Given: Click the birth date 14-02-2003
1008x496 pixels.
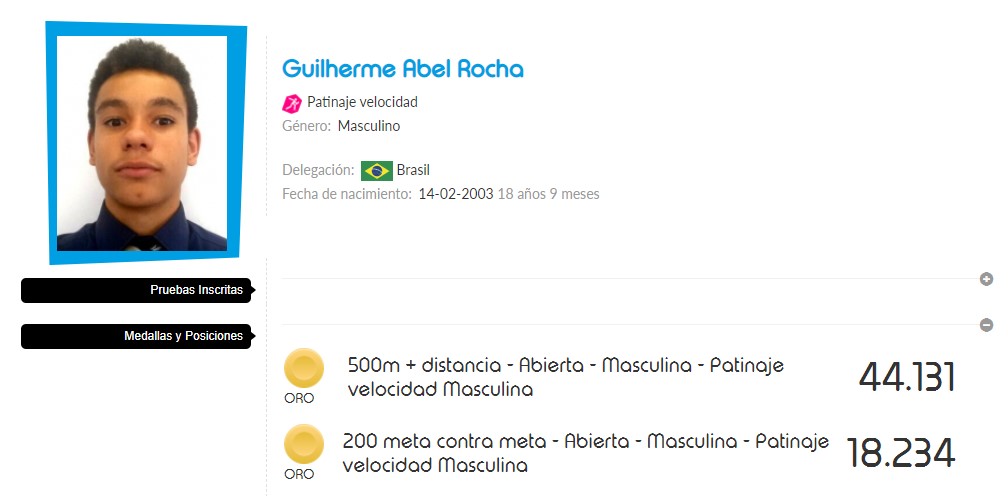Looking at the screenshot, I should [x=456, y=193].
